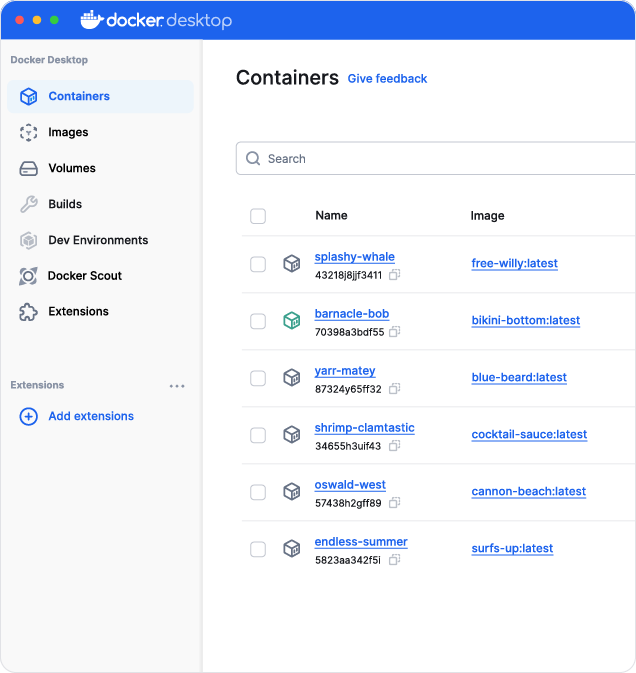Click the green barnacle-bob container status icon
This screenshot has height=673, width=636.
coord(291,321)
